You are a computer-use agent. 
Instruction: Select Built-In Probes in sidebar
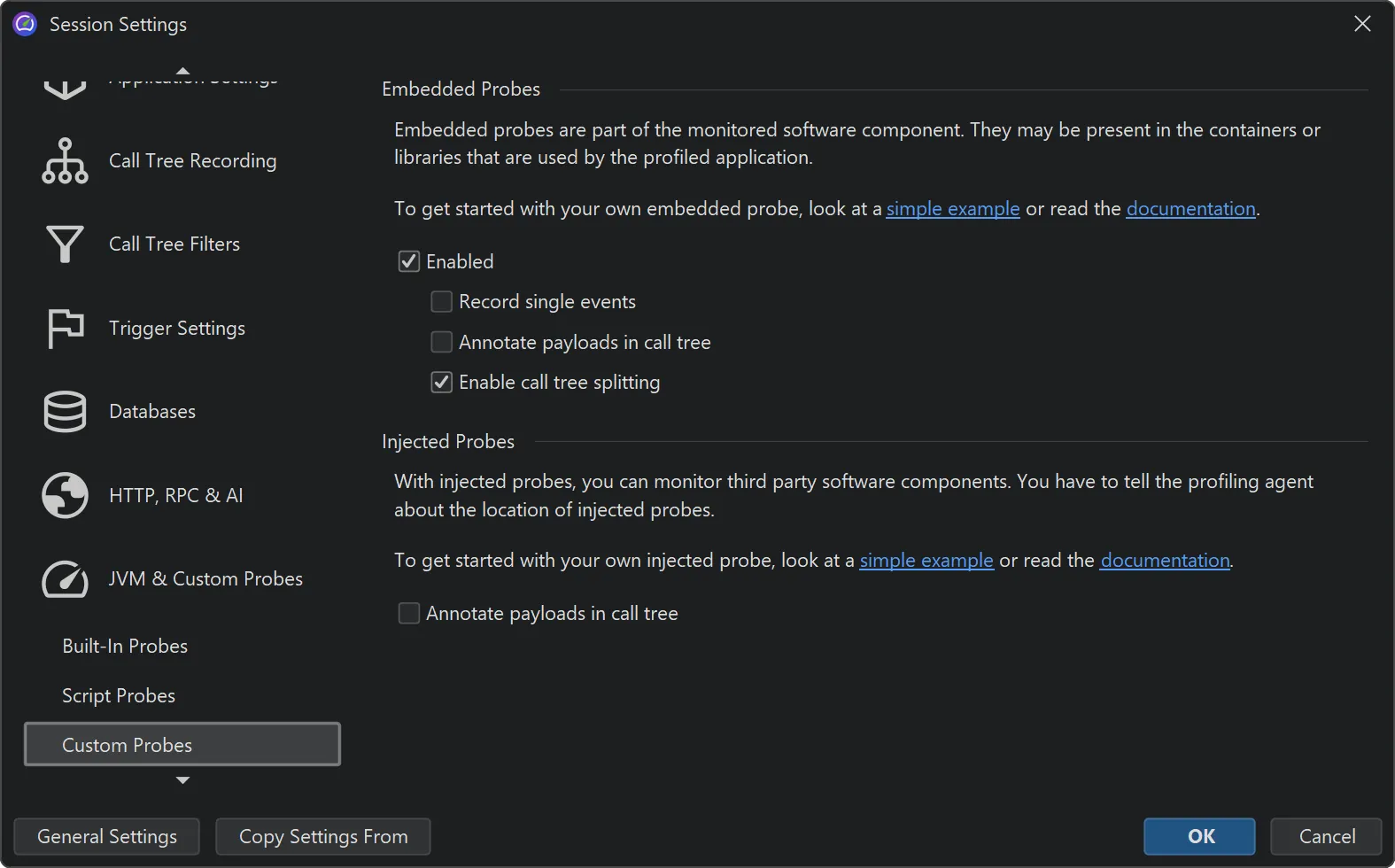[x=125, y=647]
